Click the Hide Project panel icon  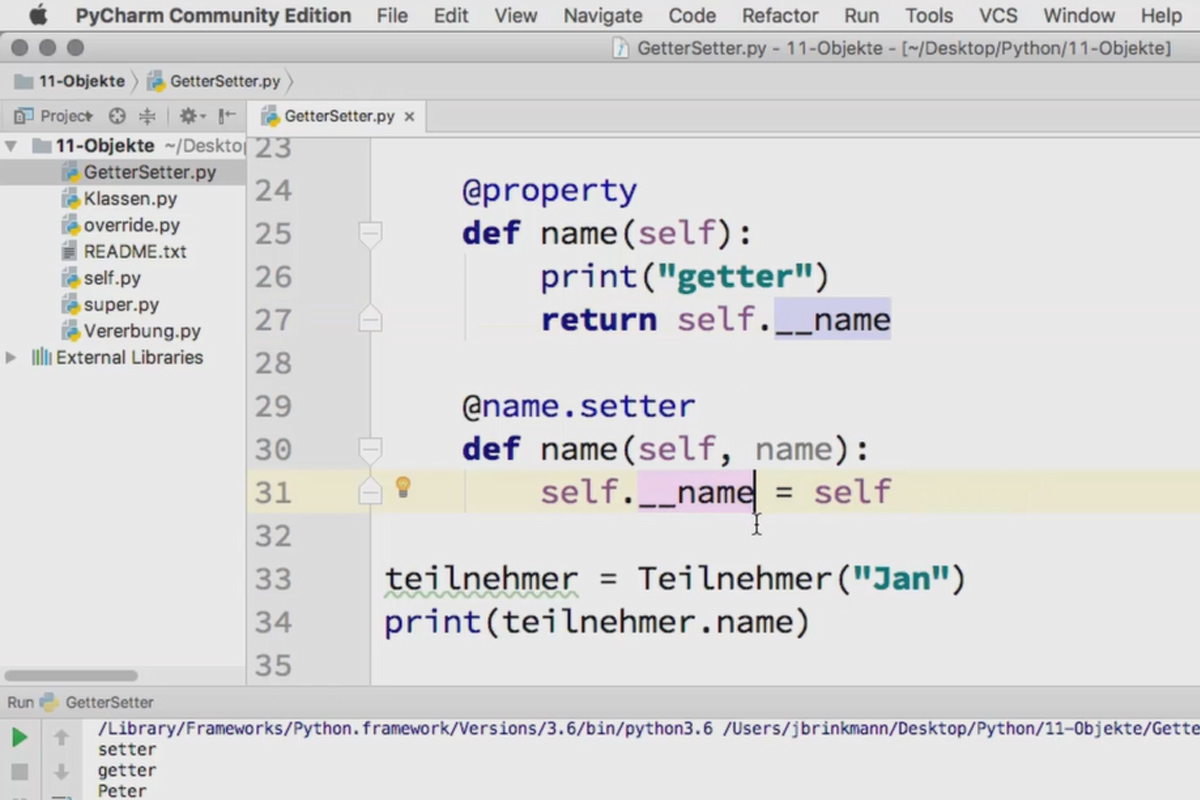(227, 116)
